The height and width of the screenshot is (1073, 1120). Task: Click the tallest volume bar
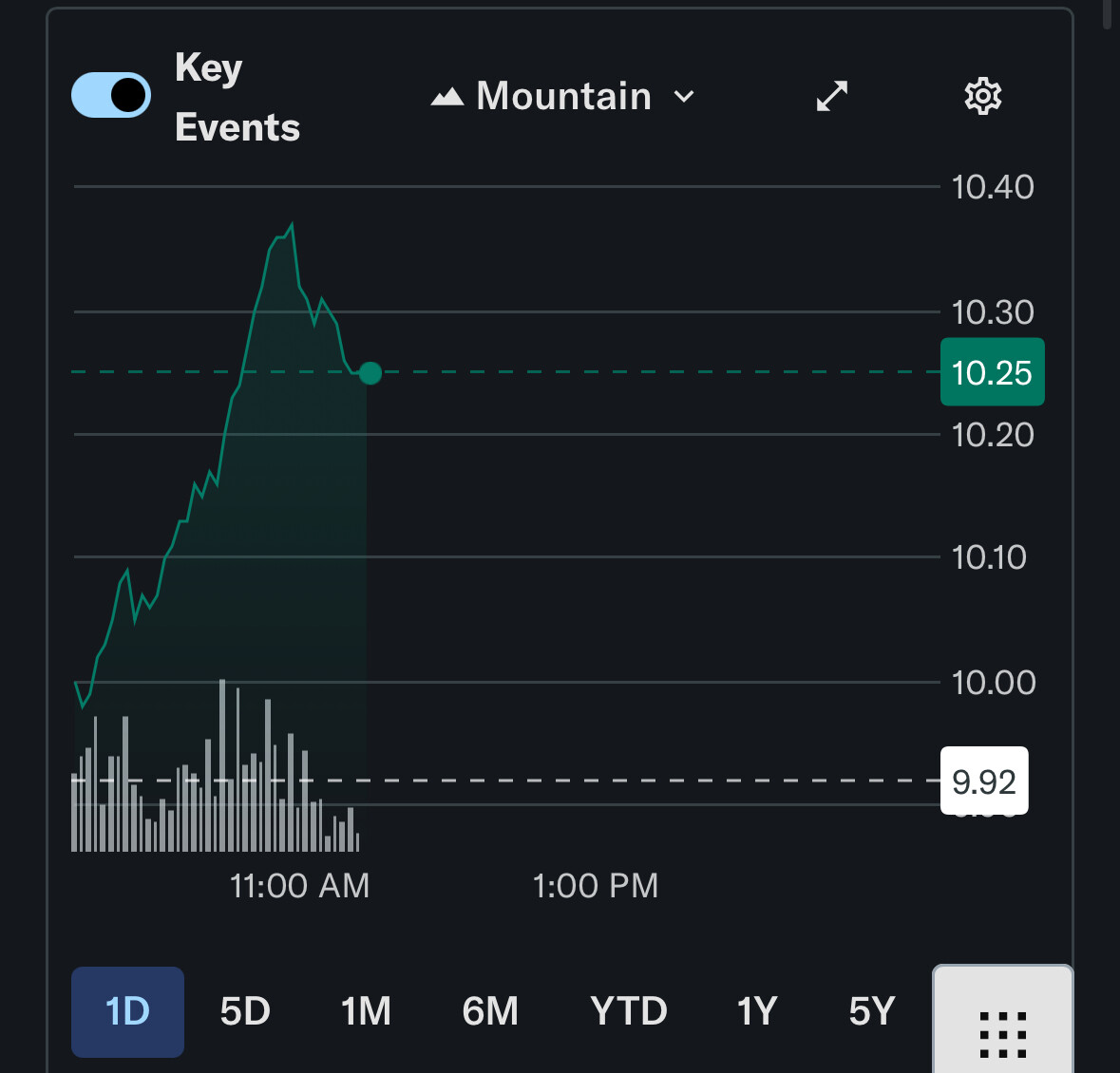222,764
